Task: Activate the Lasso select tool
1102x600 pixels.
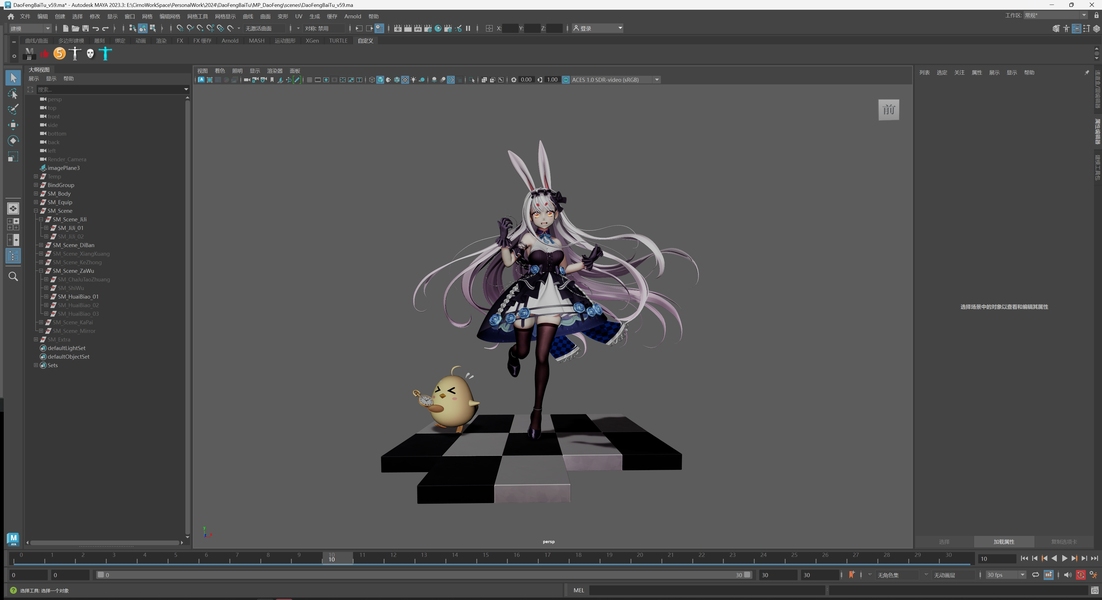Action: (13, 93)
